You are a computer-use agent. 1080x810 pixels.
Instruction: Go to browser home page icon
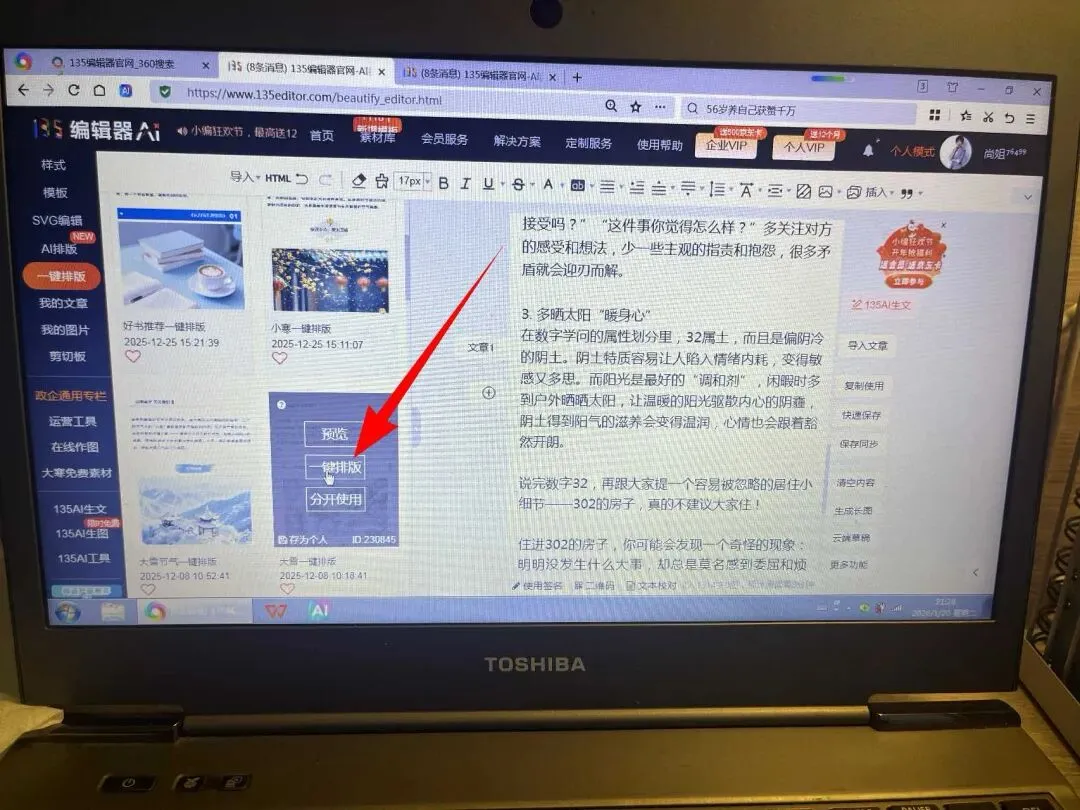99,90
